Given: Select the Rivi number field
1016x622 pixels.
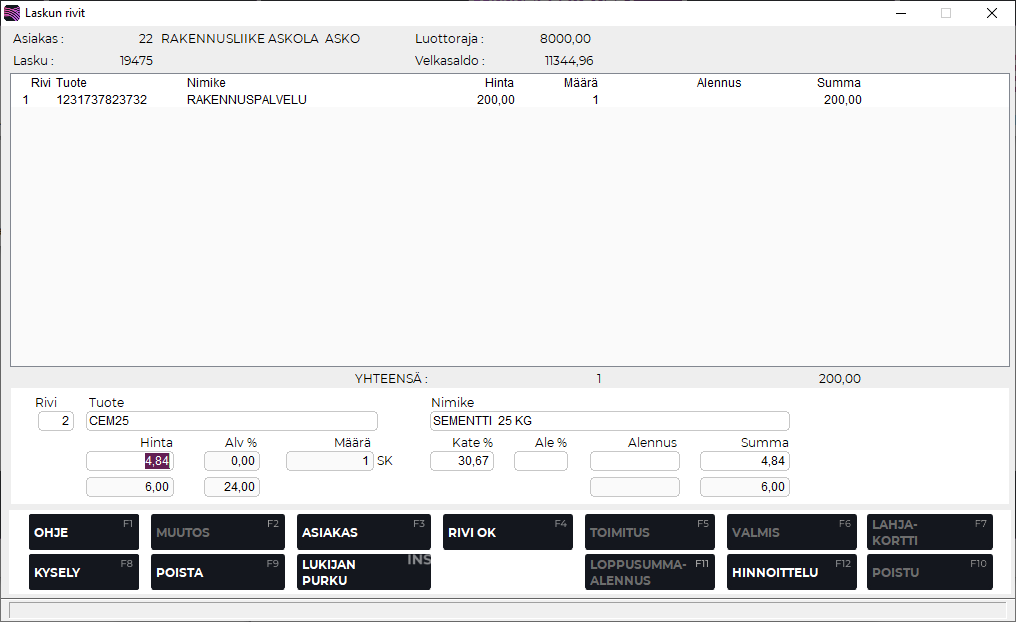Looking at the screenshot, I should coord(56,421).
